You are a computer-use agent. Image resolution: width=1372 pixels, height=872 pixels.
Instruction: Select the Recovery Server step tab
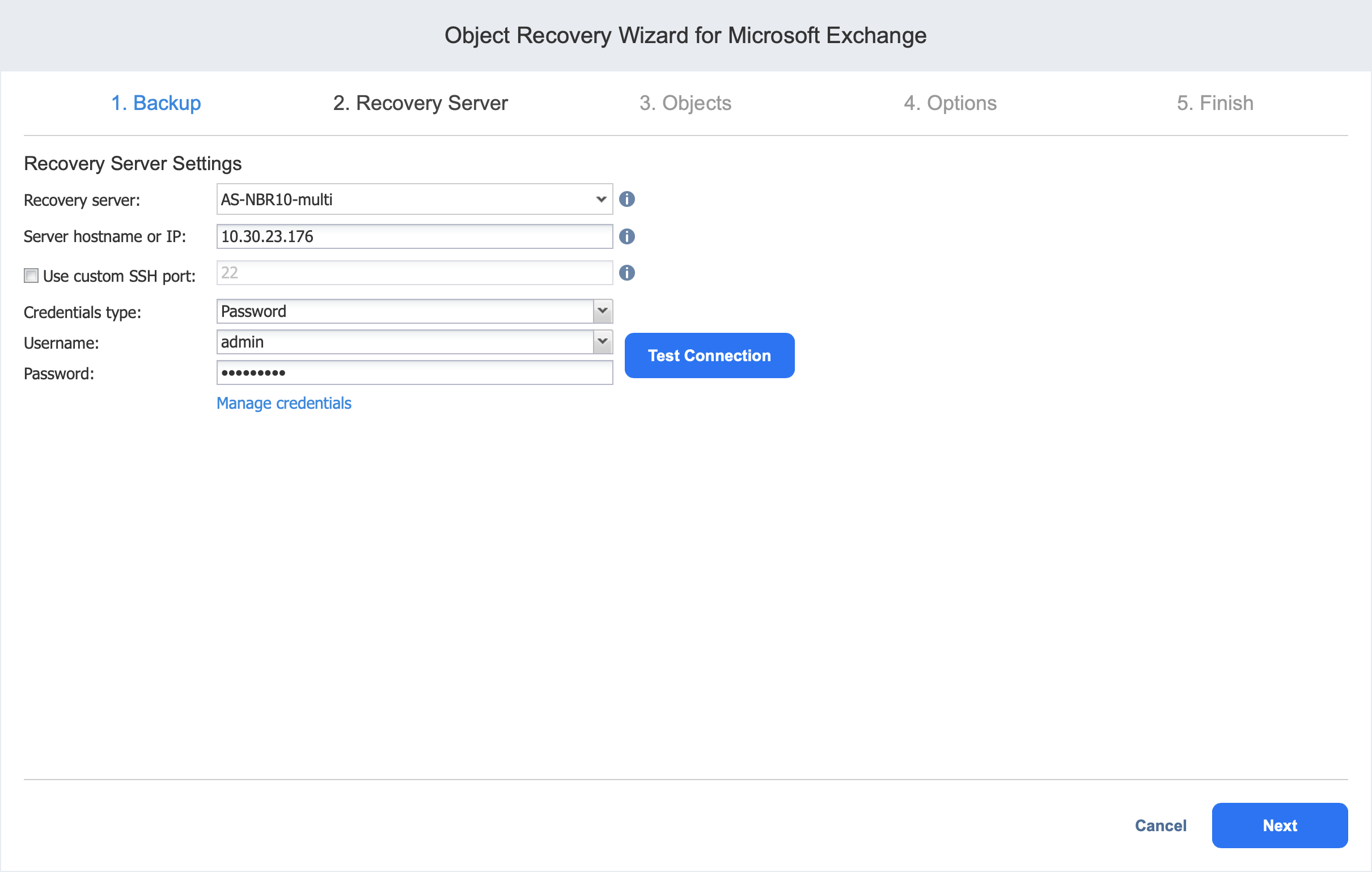(420, 103)
